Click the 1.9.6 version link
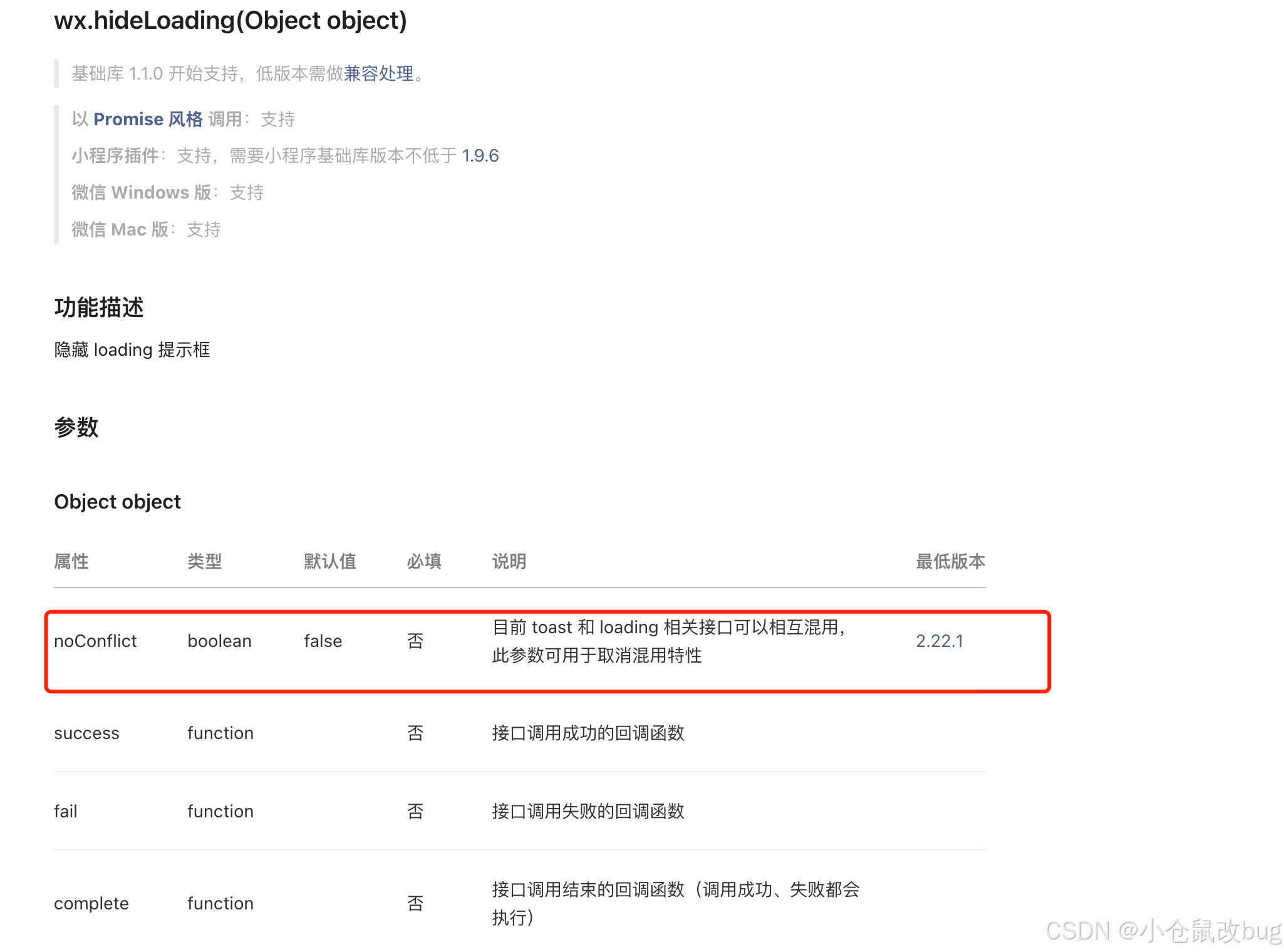 pos(480,155)
